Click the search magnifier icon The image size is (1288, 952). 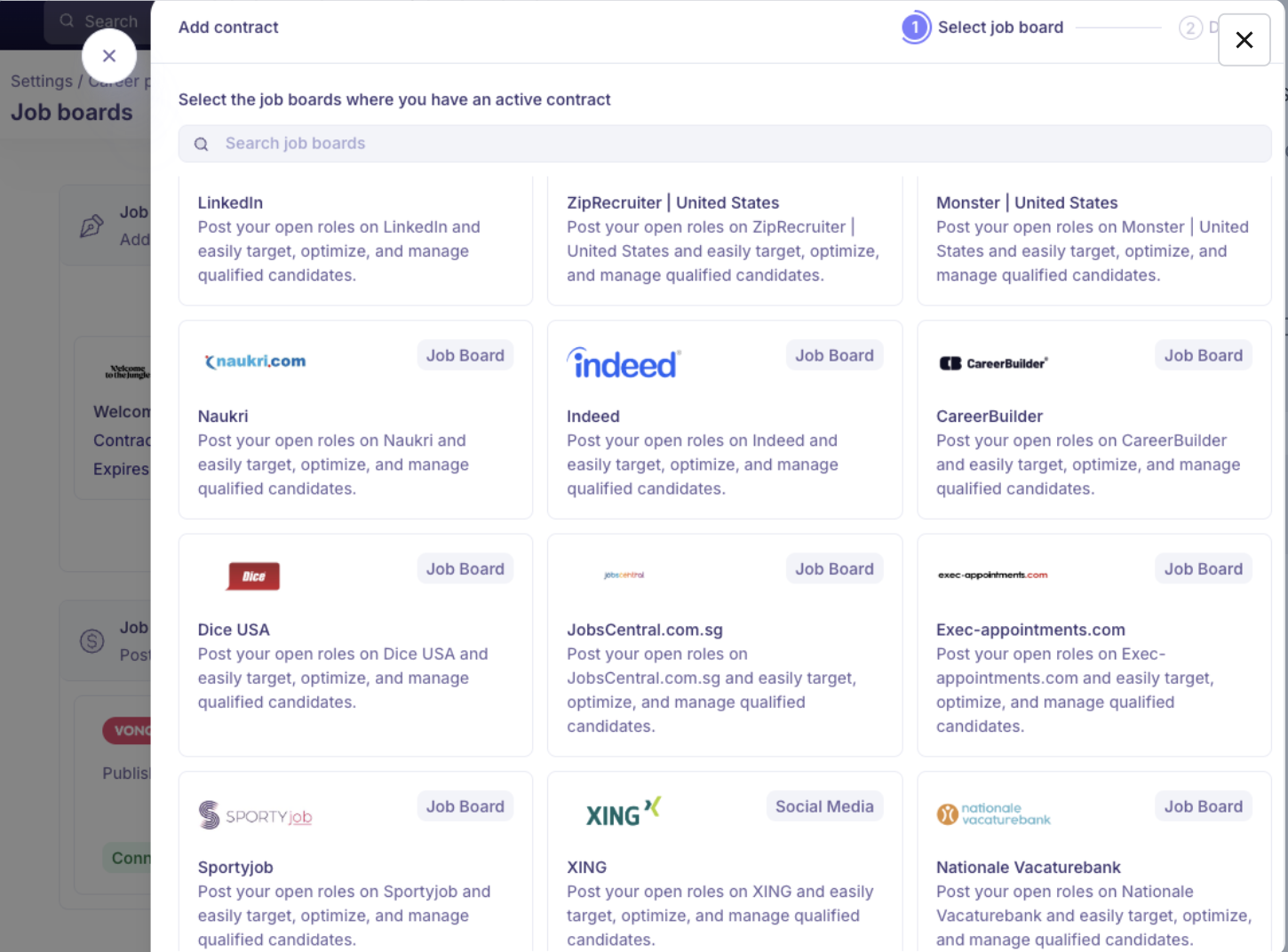pos(202,144)
